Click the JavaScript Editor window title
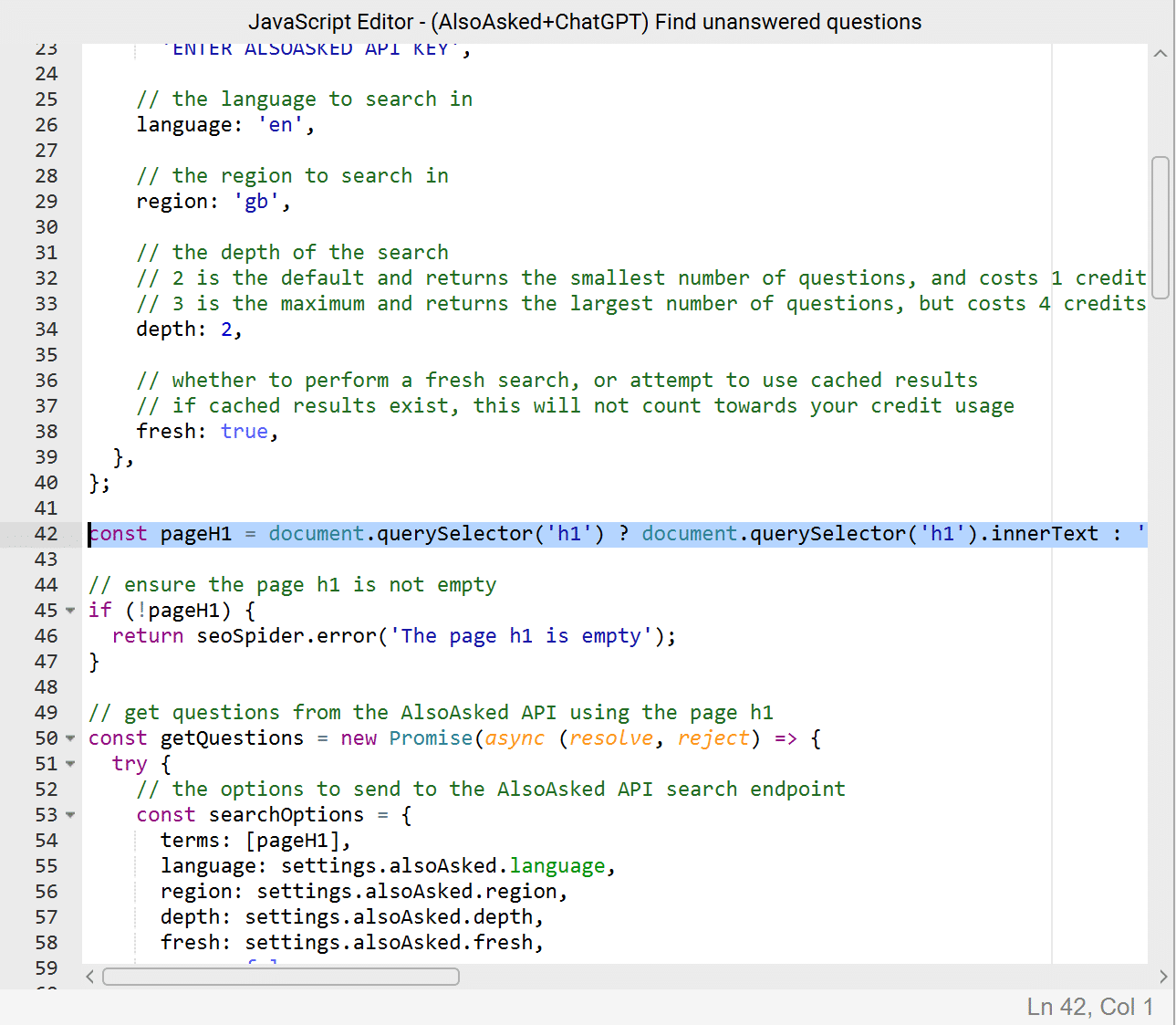This screenshot has height=1025, width=1176. (585, 22)
